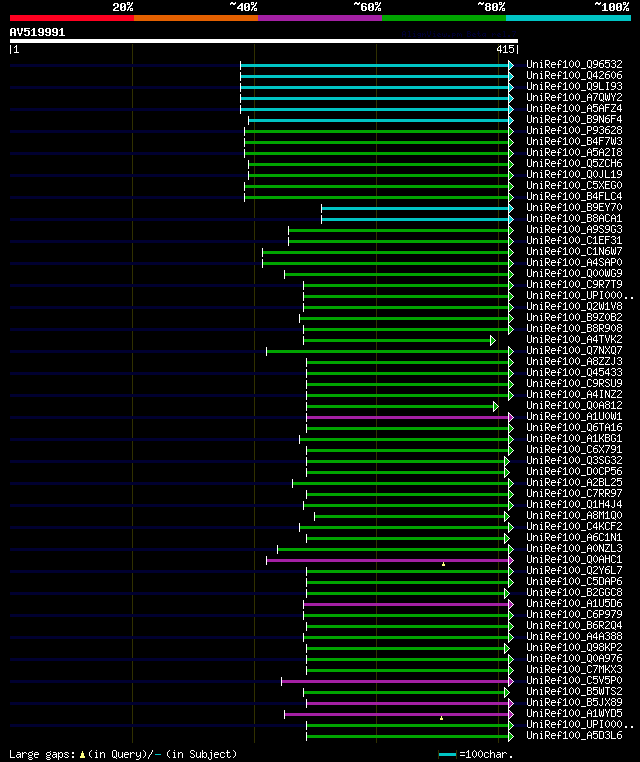Click the orange ~40% identity legend bar
Viewport: 640px width, 762px height.
[196, 18]
